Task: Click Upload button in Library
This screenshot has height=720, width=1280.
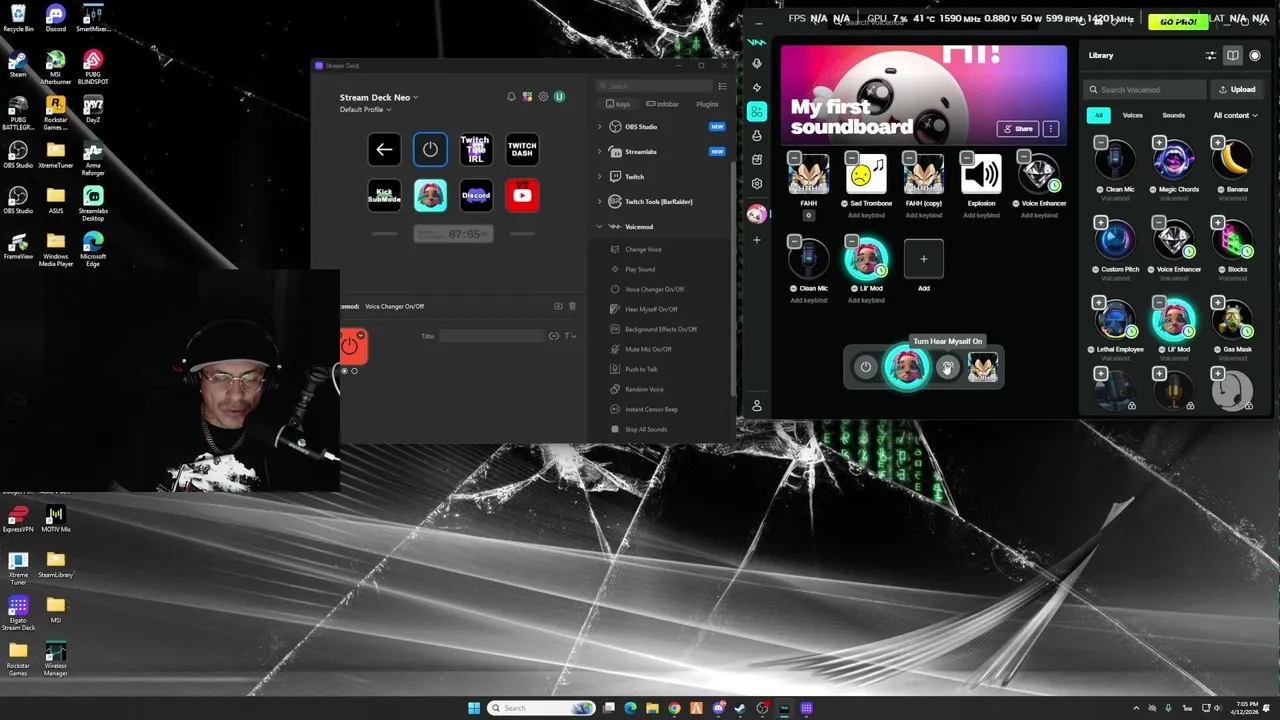Action: [1237, 90]
